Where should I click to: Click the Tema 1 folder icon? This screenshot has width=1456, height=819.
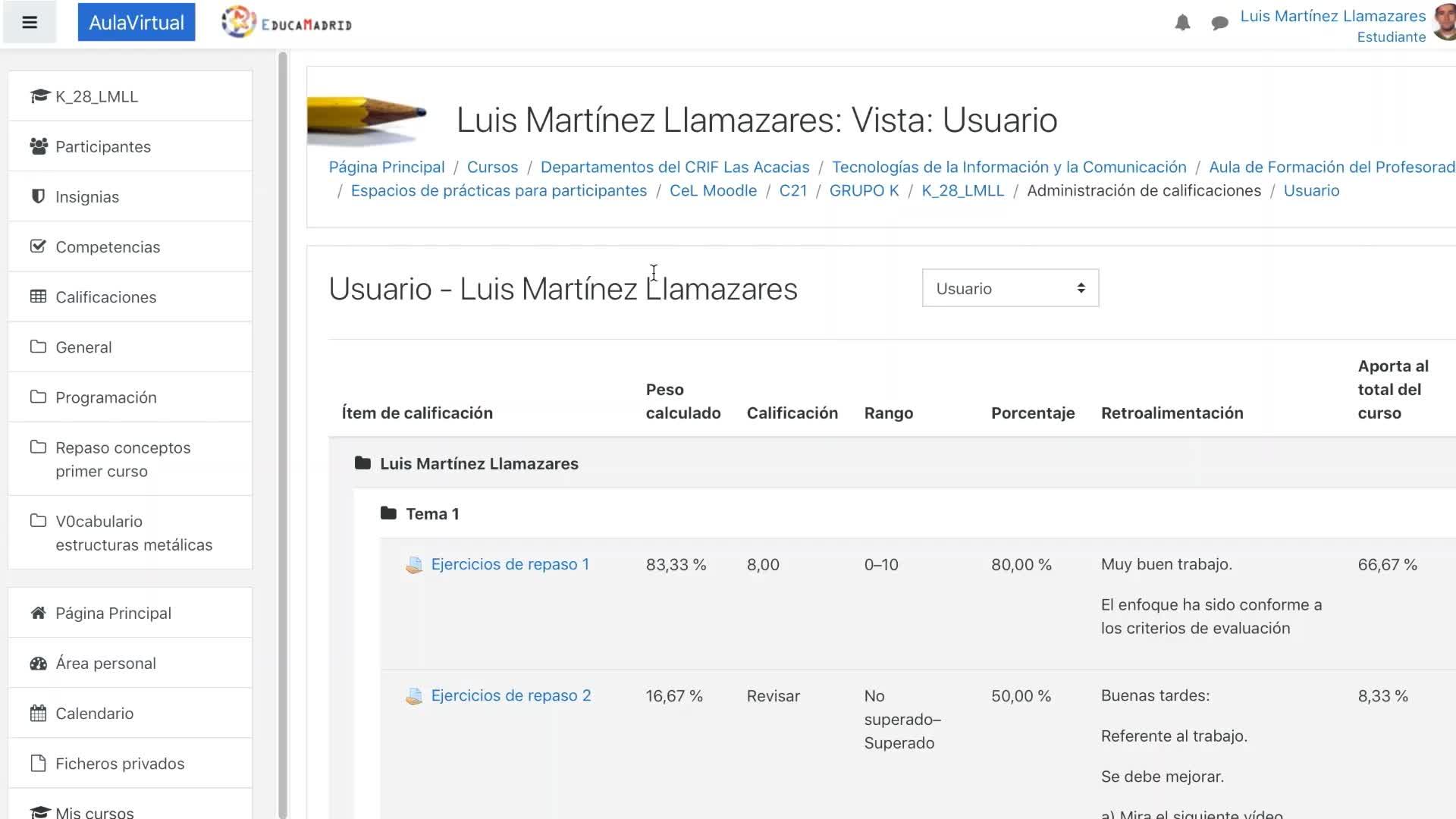point(388,513)
